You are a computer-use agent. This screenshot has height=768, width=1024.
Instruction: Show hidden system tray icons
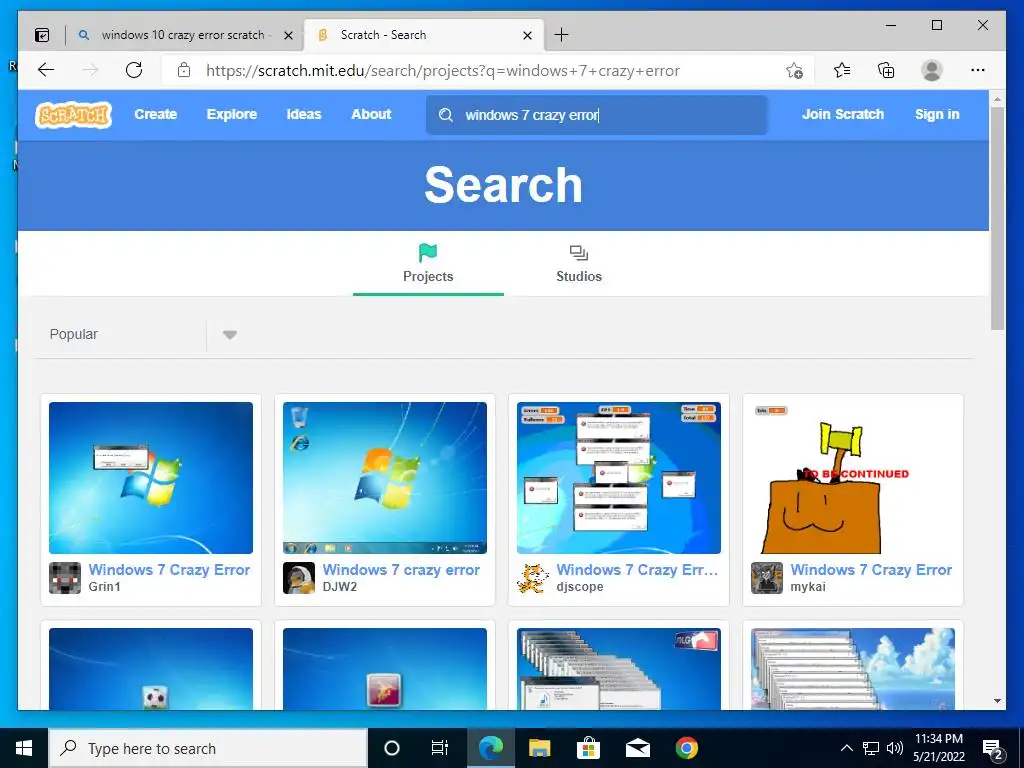846,748
